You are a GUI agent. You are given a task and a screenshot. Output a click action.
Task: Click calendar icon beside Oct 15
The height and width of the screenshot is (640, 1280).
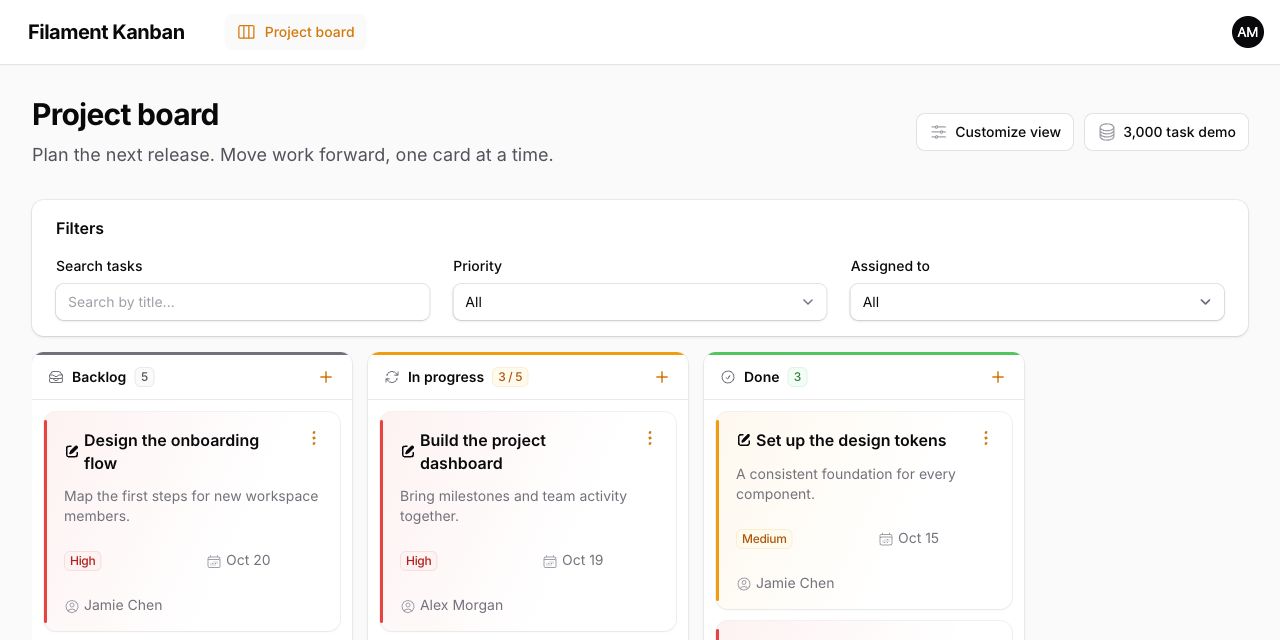coord(886,539)
